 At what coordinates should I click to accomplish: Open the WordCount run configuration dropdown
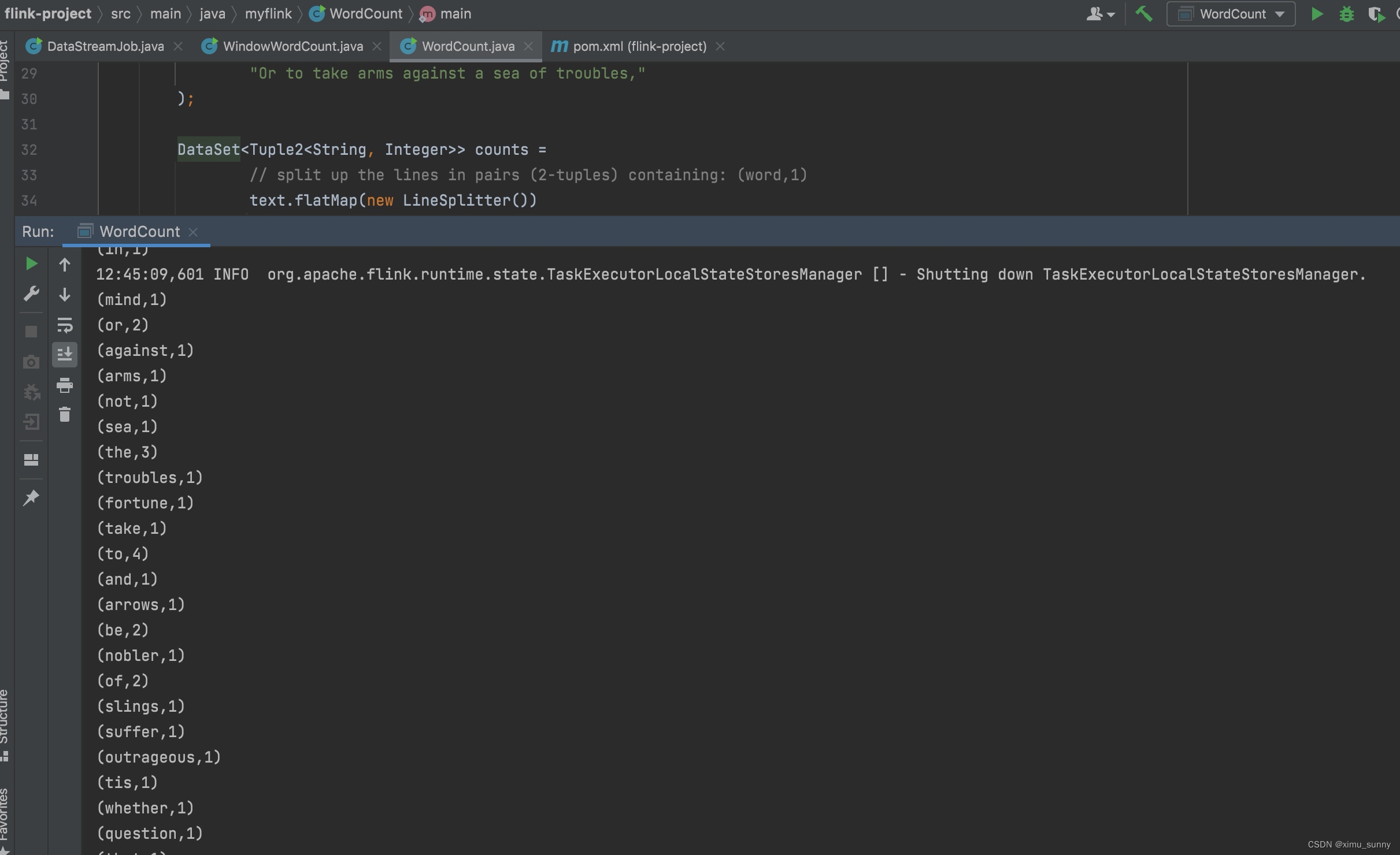tap(1231, 14)
